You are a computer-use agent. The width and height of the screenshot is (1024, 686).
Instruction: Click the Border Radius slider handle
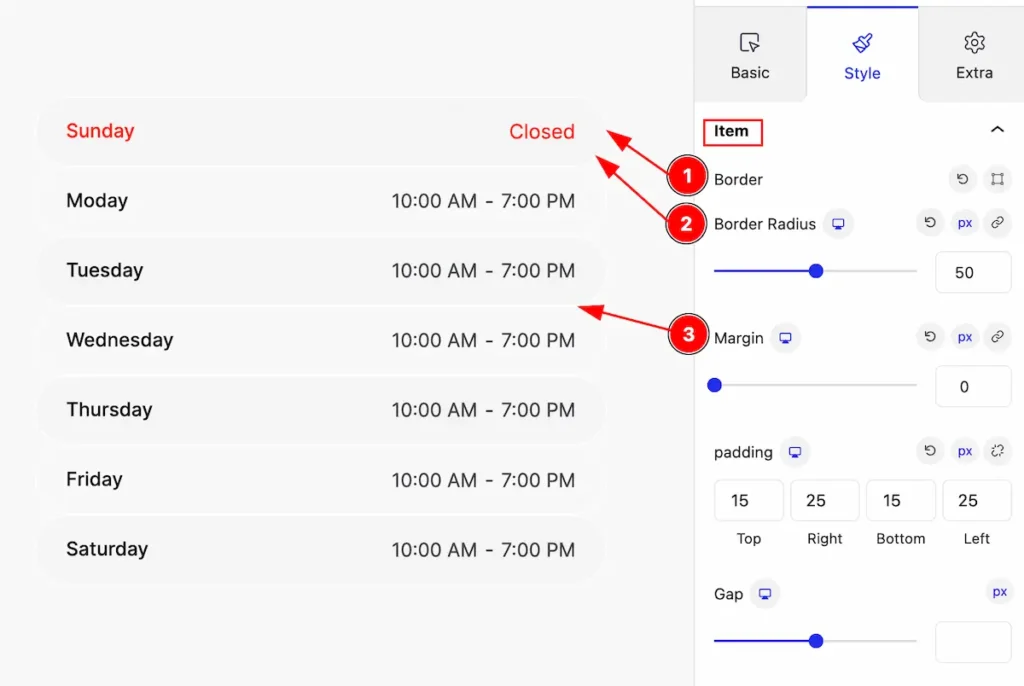tap(816, 271)
